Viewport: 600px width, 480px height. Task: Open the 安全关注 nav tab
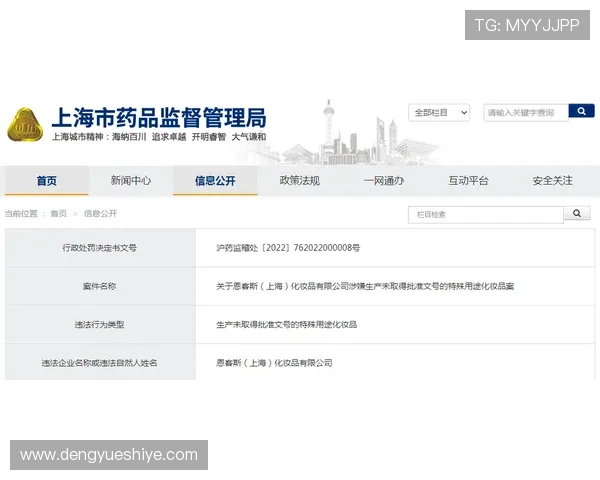553,181
